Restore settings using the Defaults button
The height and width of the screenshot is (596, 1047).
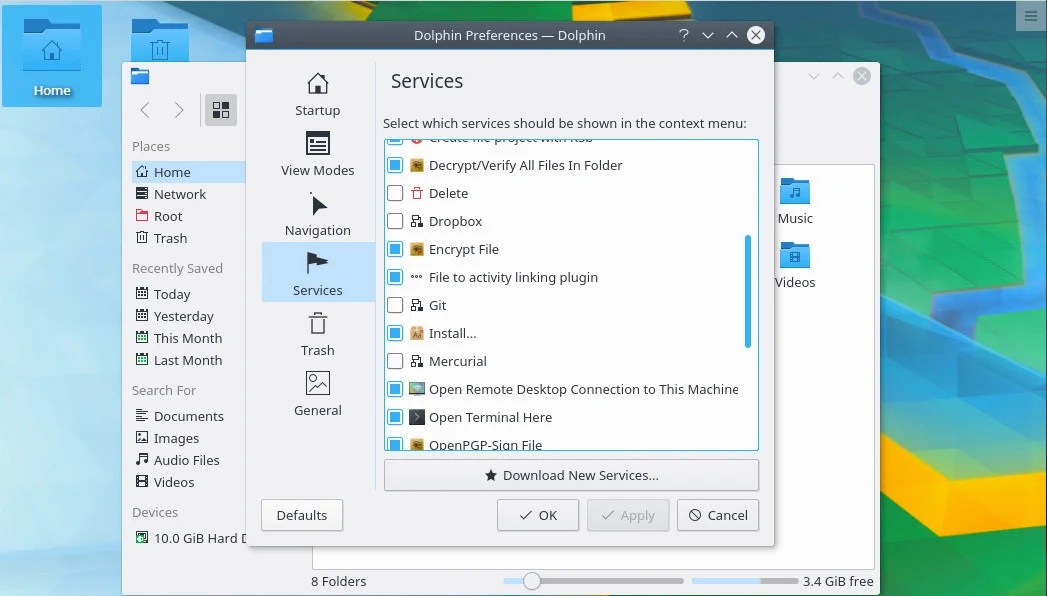pyautogui.click(x=301, y=515)
